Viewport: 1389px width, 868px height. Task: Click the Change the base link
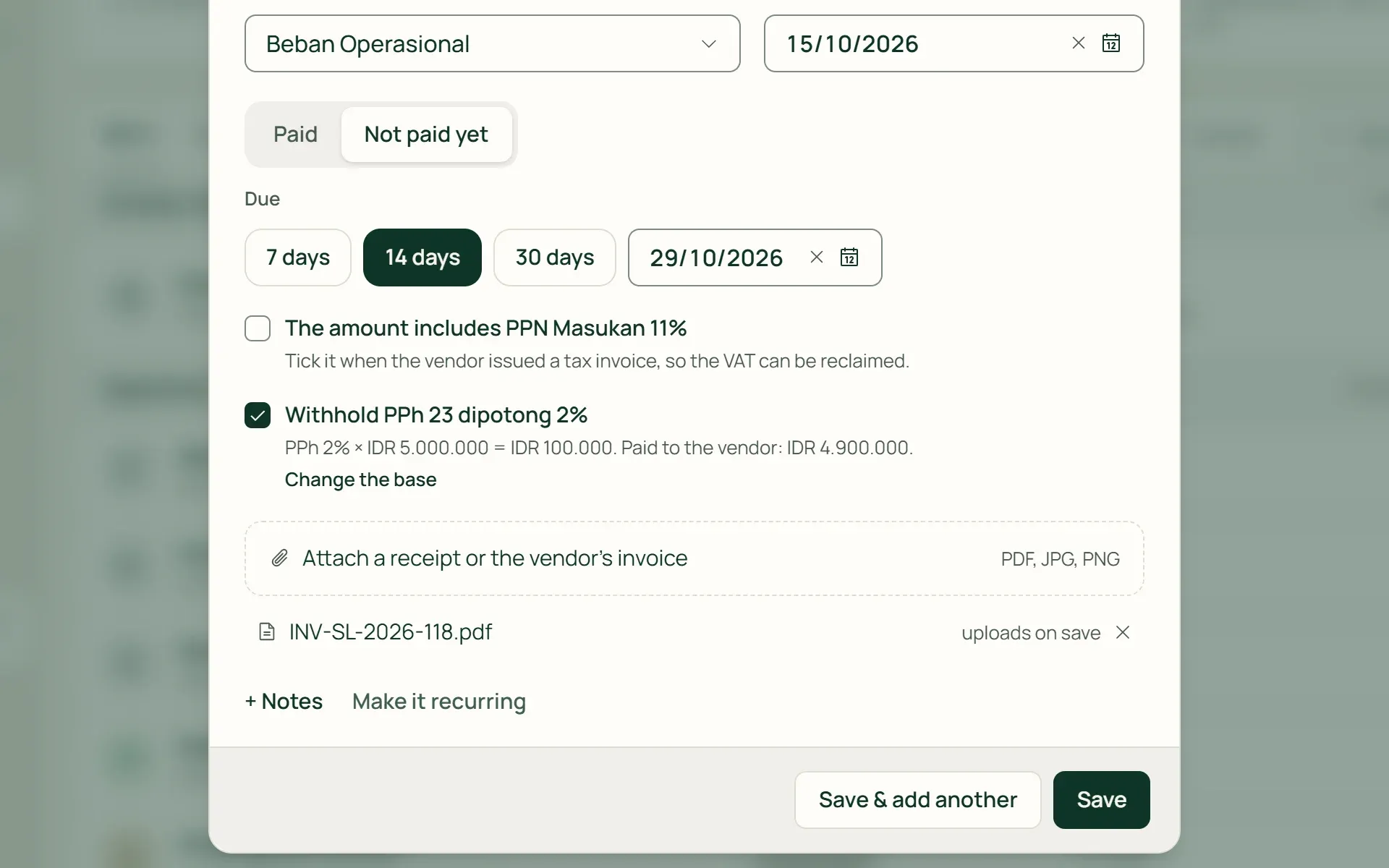(360, 480)
